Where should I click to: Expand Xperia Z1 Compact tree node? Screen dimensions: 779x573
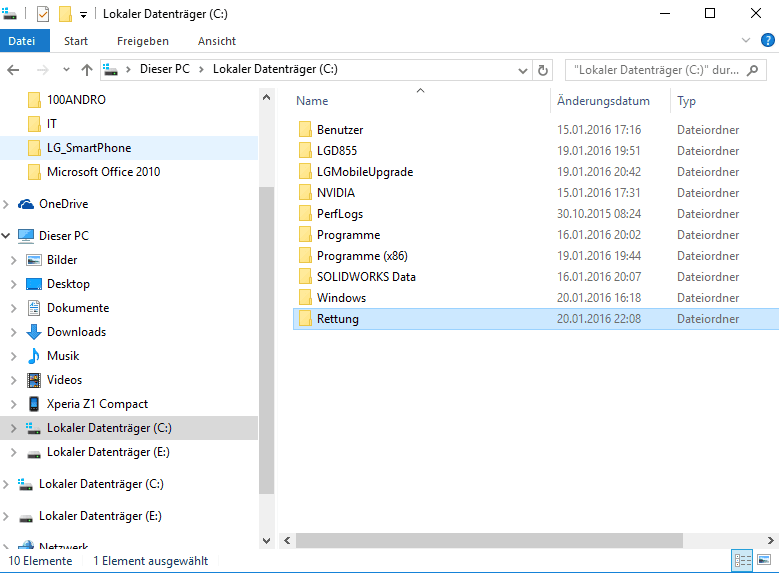click(14, 404)
